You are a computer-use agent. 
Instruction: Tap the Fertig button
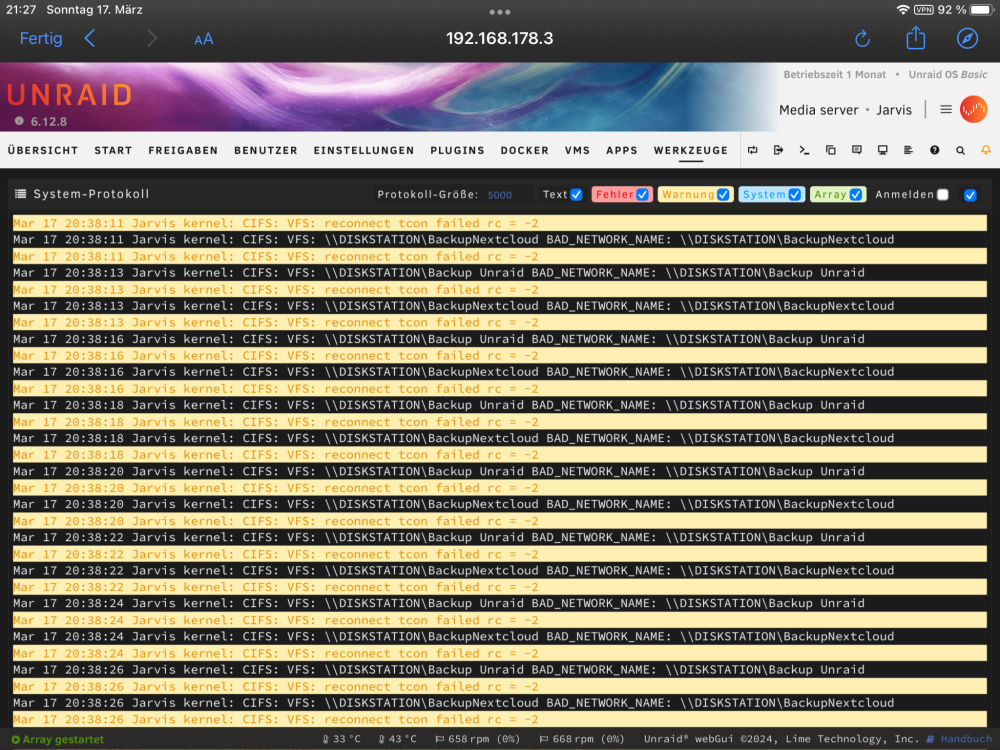click(x=41, y=38)
